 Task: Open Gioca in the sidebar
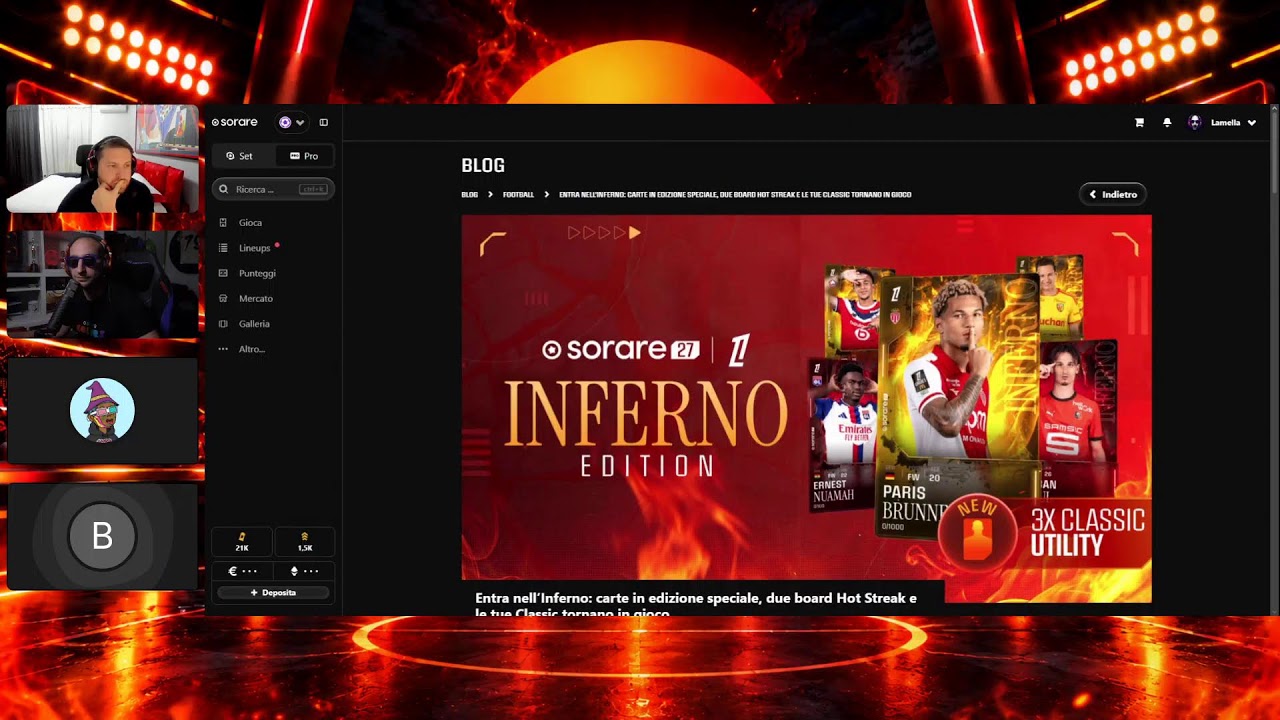pos(250,222)
